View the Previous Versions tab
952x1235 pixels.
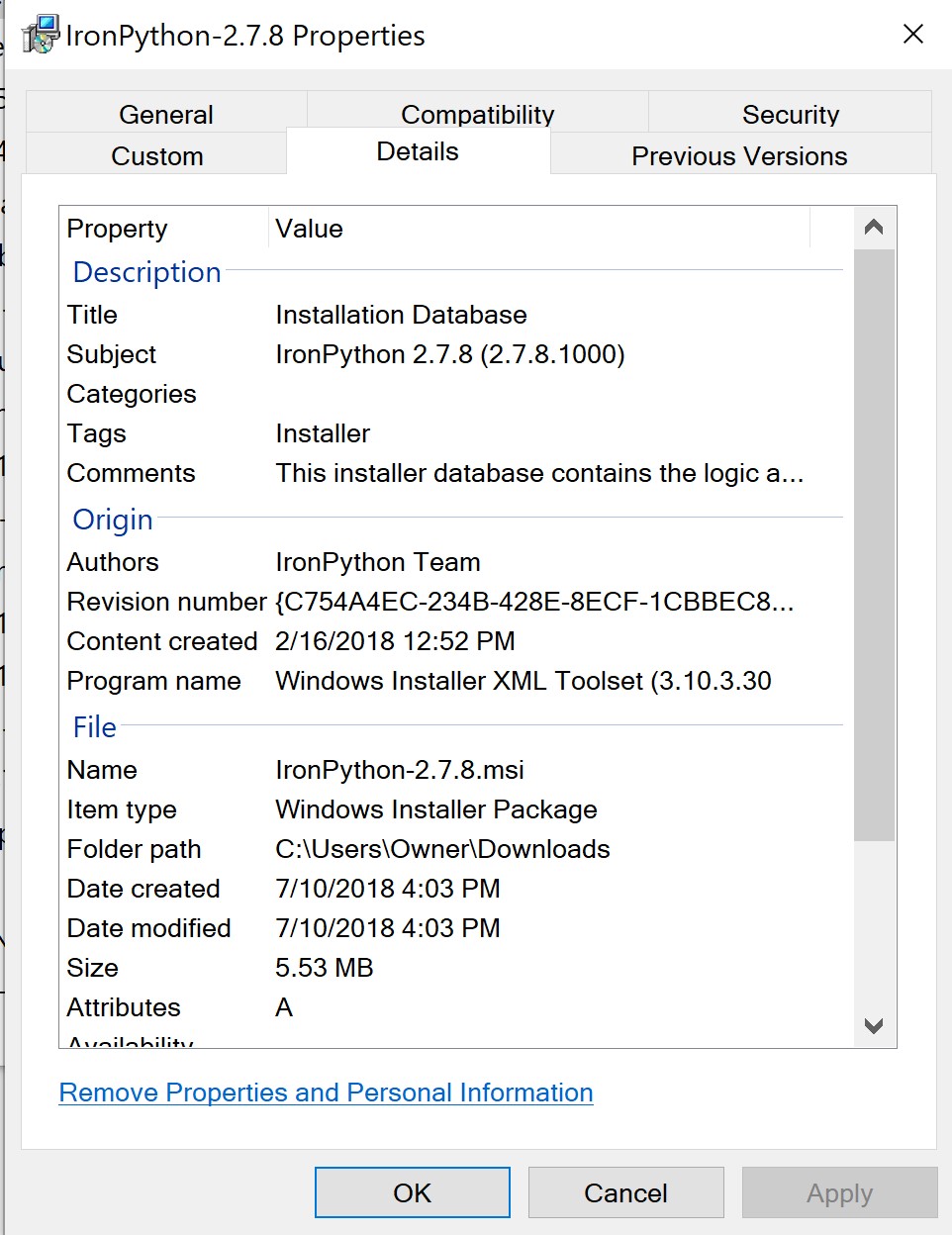tap(737, 154)
